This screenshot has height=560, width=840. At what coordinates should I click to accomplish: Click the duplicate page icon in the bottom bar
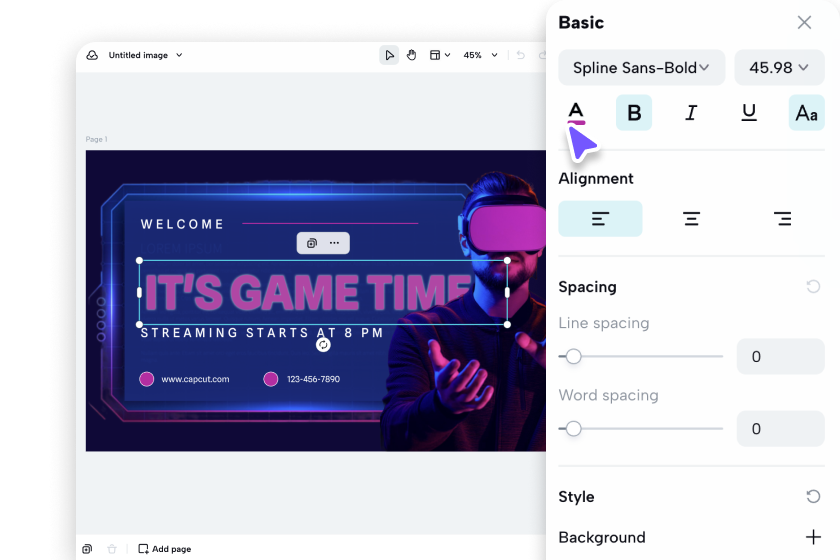(x=87, y=549)
